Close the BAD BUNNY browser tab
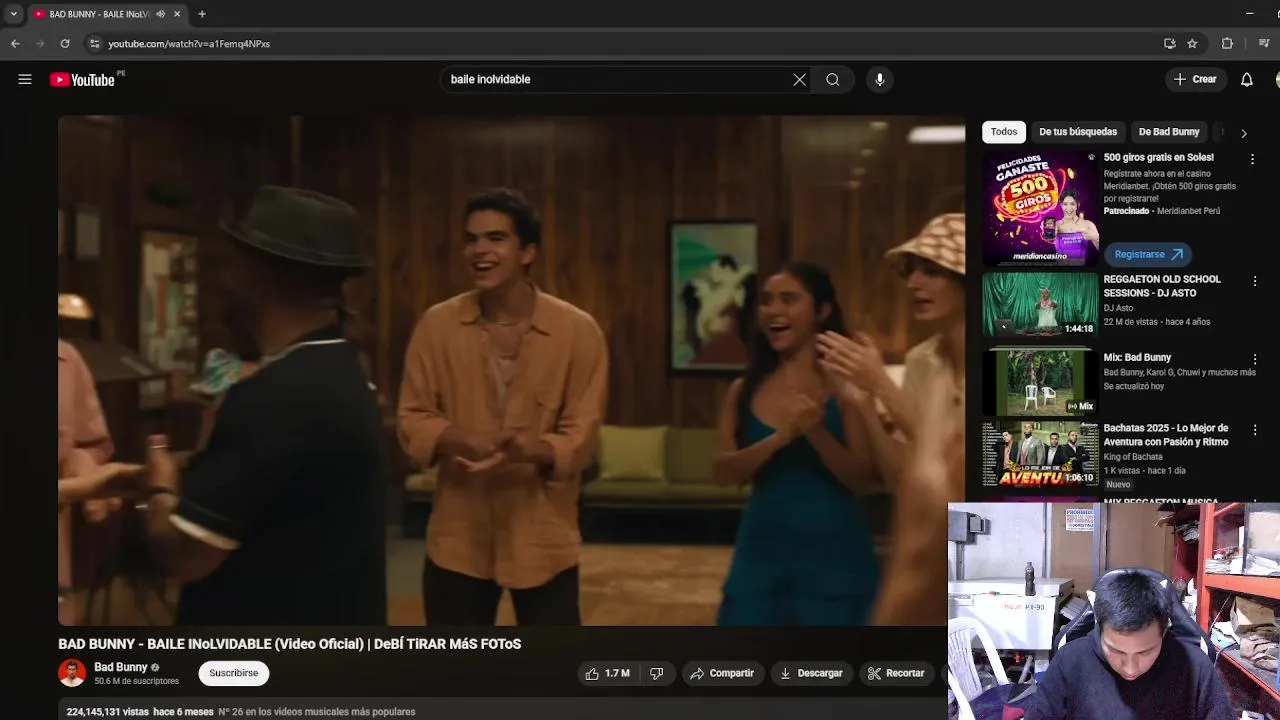 point(177,14)
